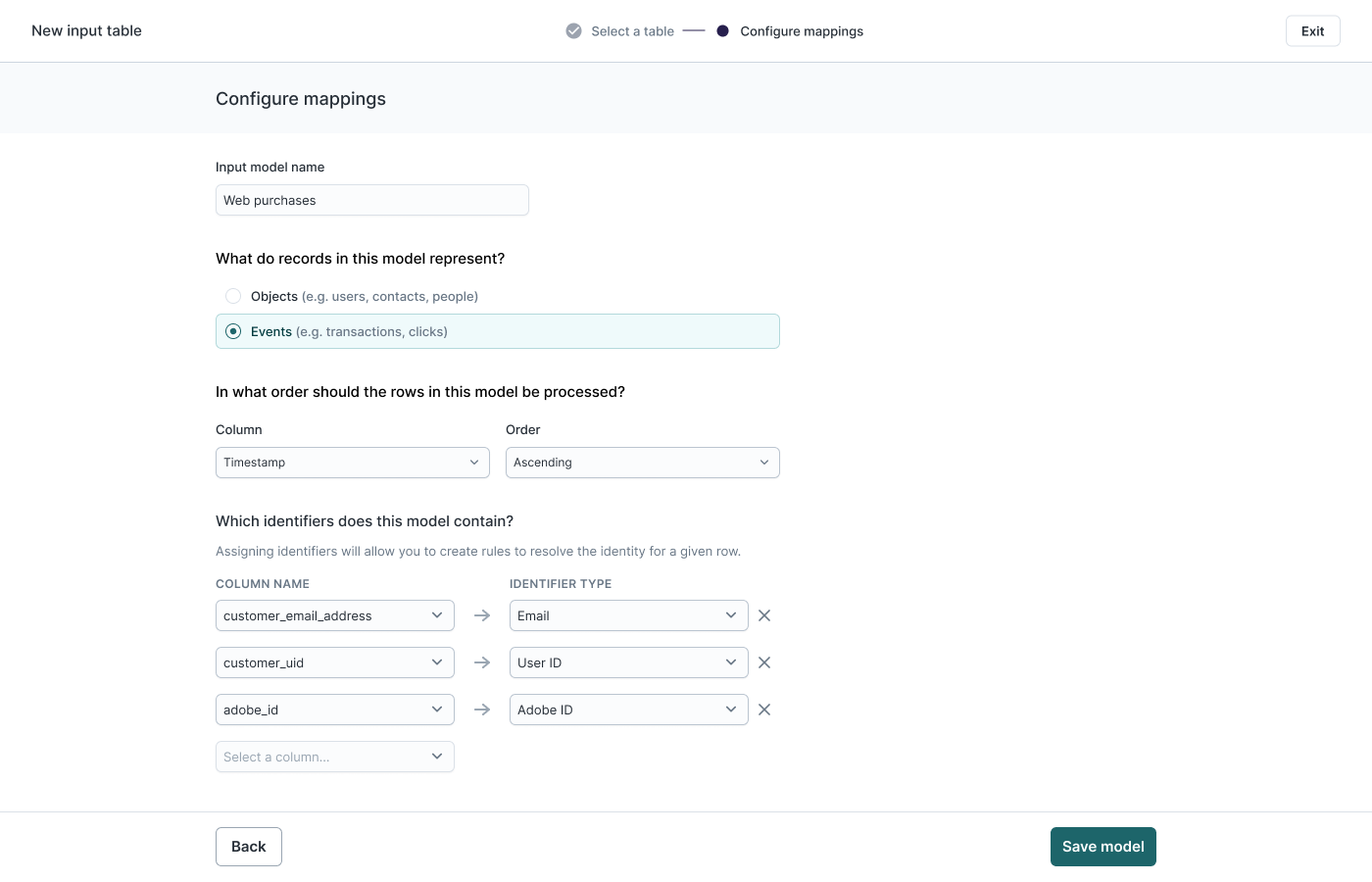Click the arrow next to customer_email_address
1372x882 pixels.
pyautogui.click(x=482, y=615)
